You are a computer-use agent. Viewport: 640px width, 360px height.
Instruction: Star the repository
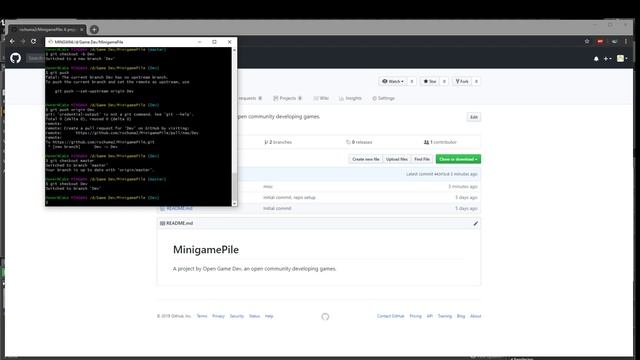coord(430,81)
